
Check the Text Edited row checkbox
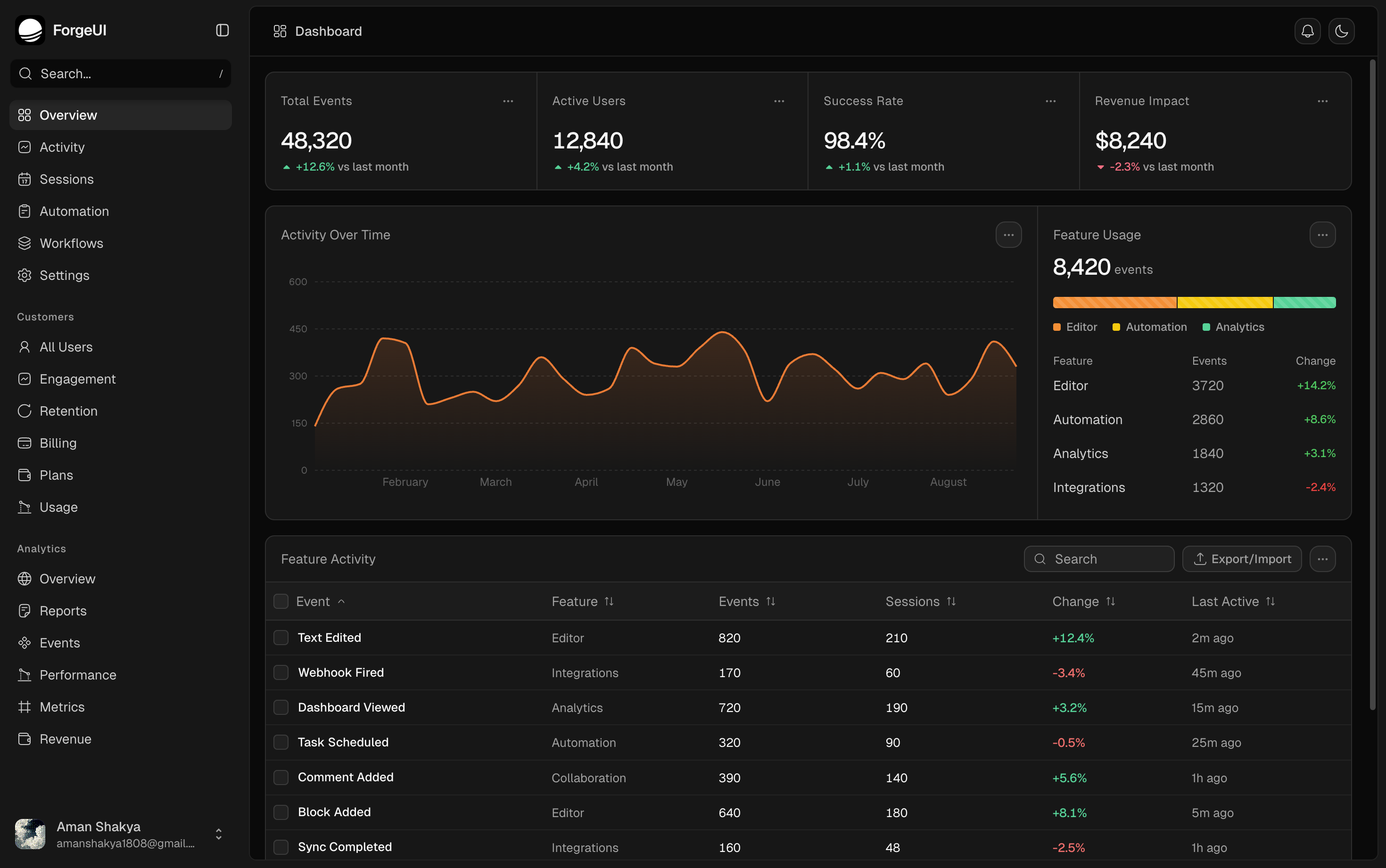click(281, 638)
